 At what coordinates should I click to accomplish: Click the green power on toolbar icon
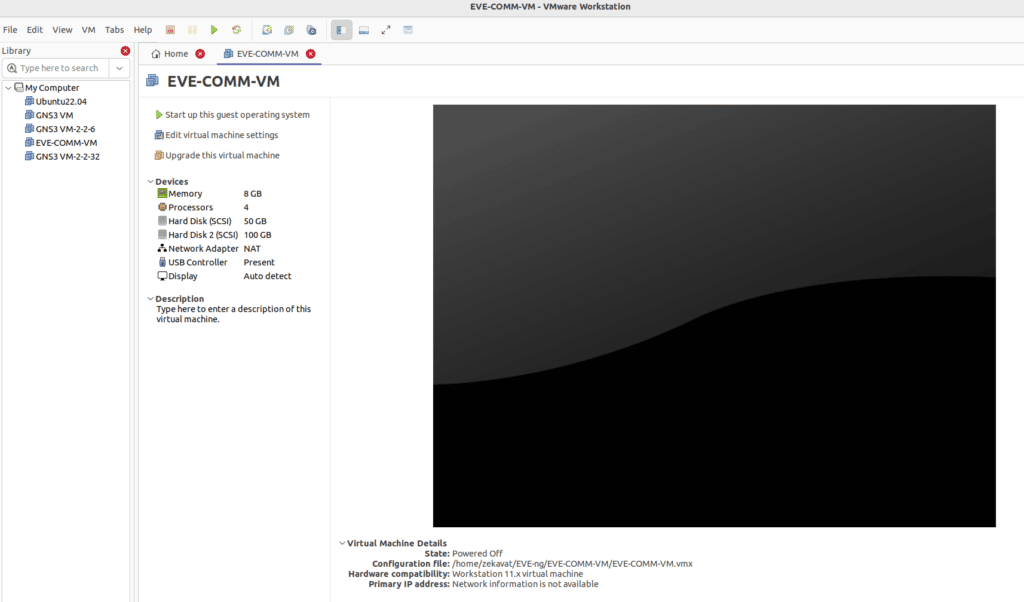tap(214, 30)
